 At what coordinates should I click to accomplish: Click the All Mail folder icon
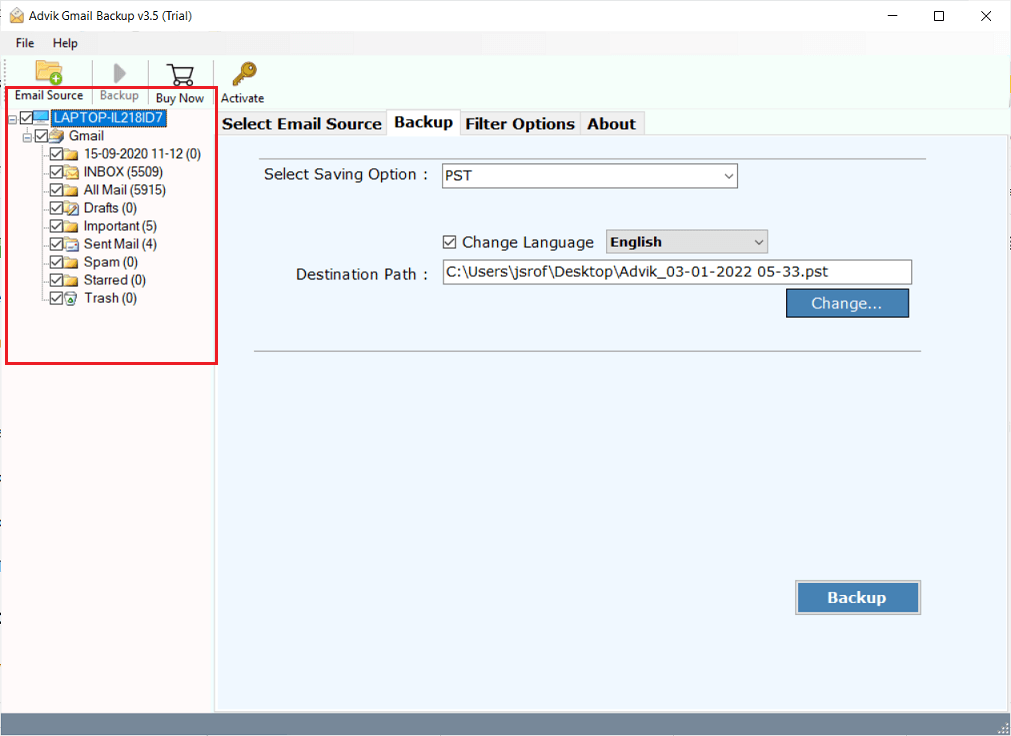(71, 190)
